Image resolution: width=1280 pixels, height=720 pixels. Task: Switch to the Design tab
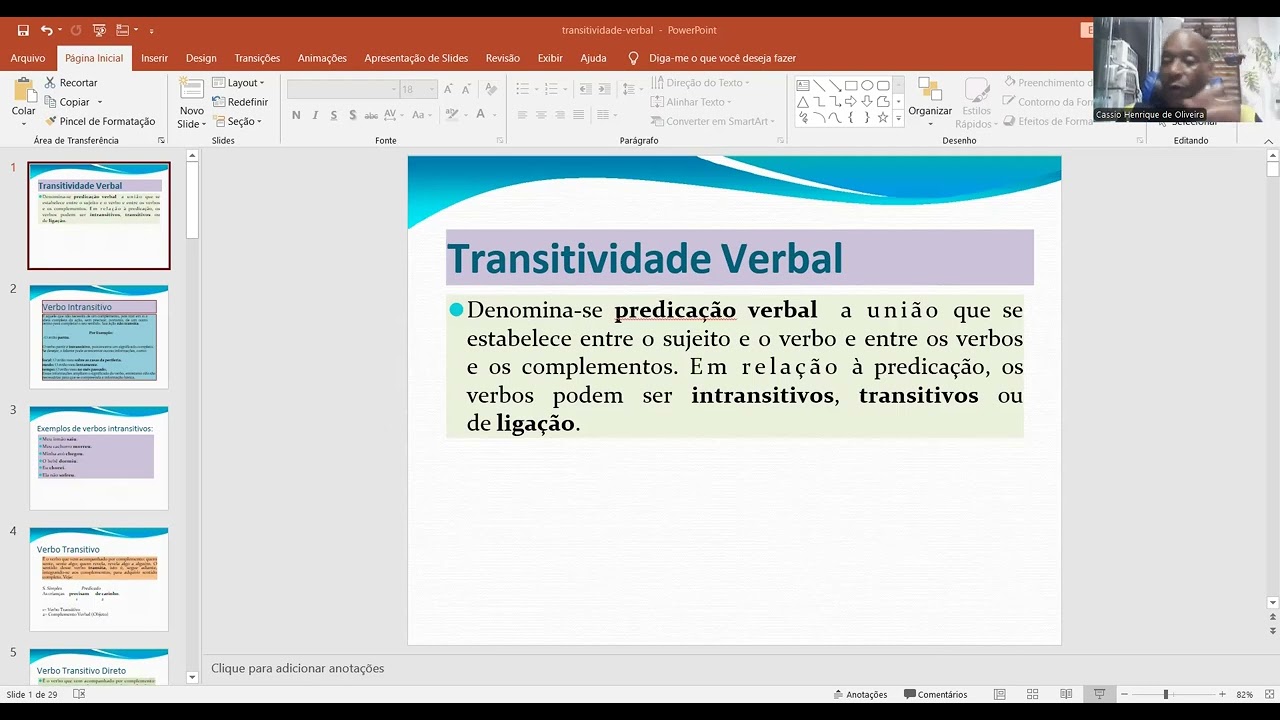point(201,58)
